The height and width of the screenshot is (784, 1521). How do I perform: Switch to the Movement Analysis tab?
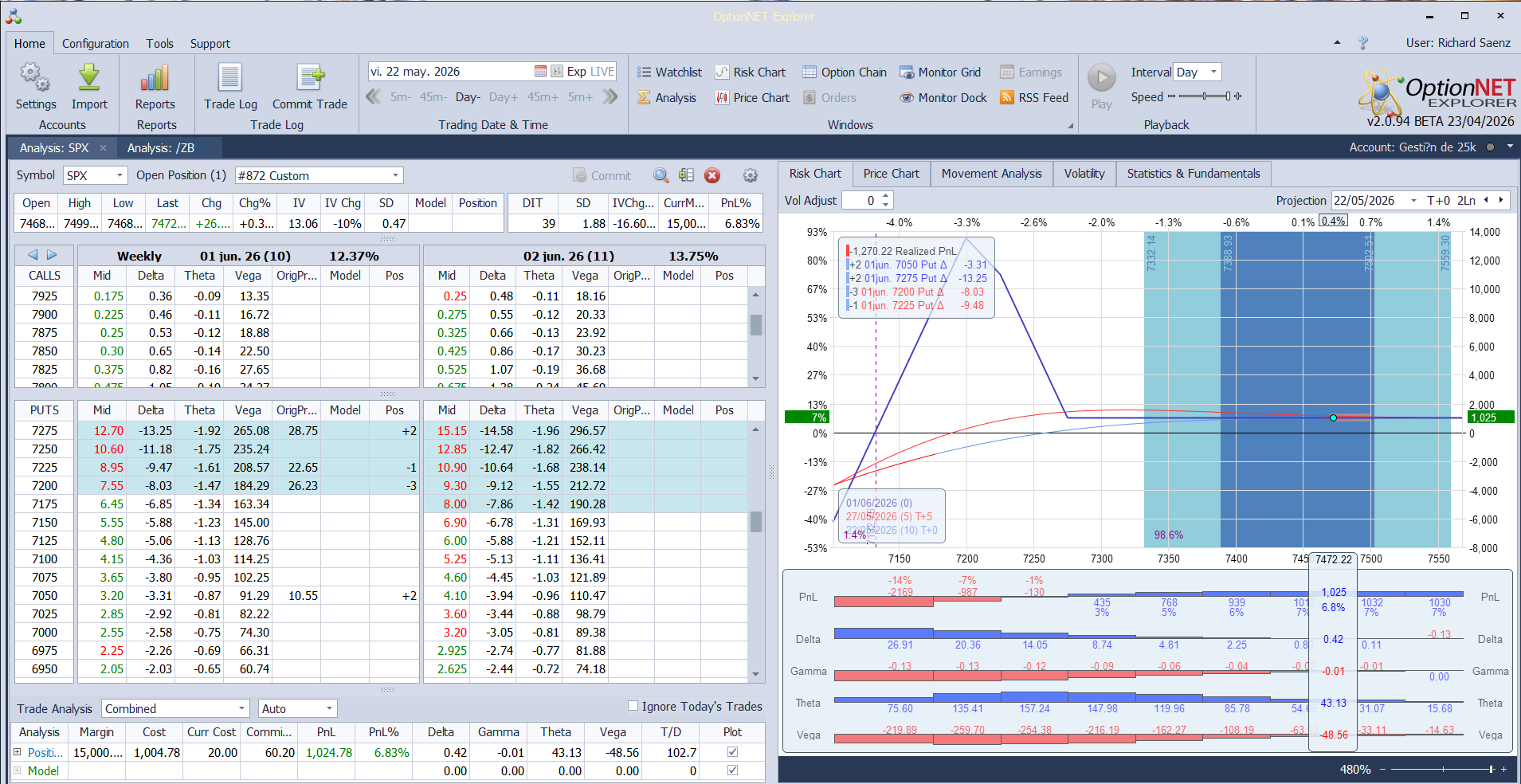coord(991,174)
